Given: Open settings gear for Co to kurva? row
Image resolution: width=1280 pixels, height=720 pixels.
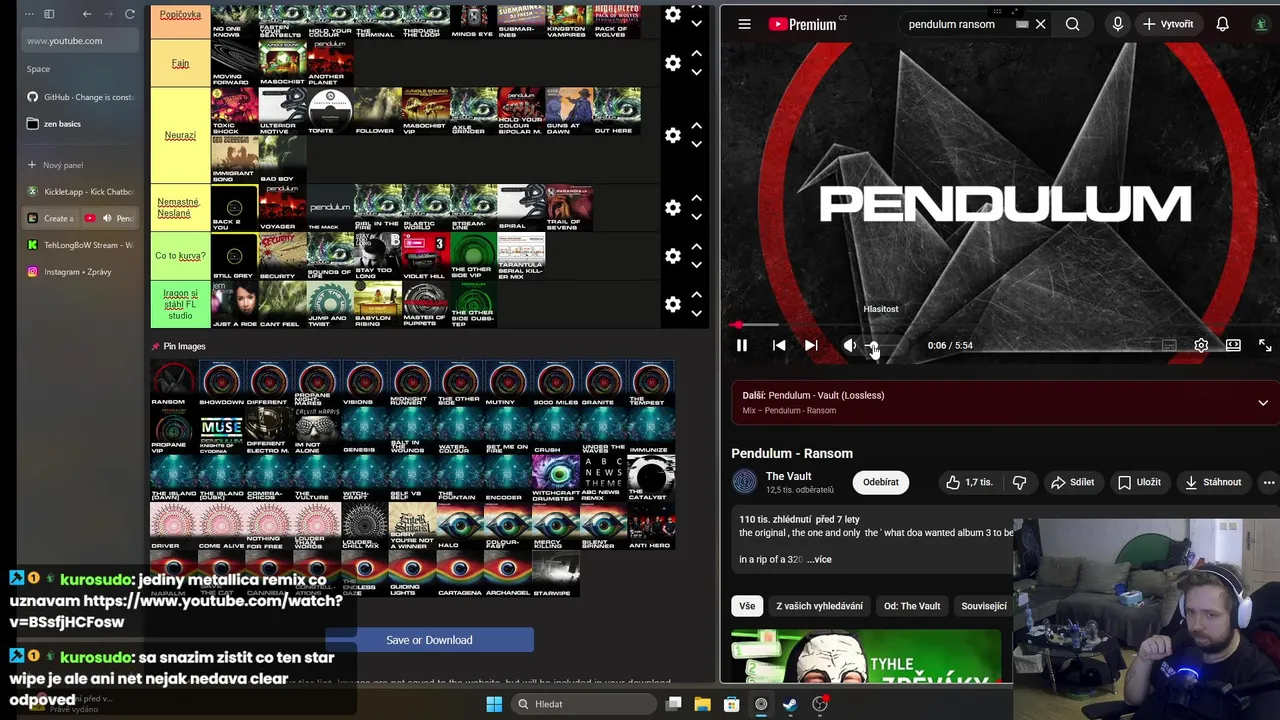Looking at the screenshot, I should (673, 256).
